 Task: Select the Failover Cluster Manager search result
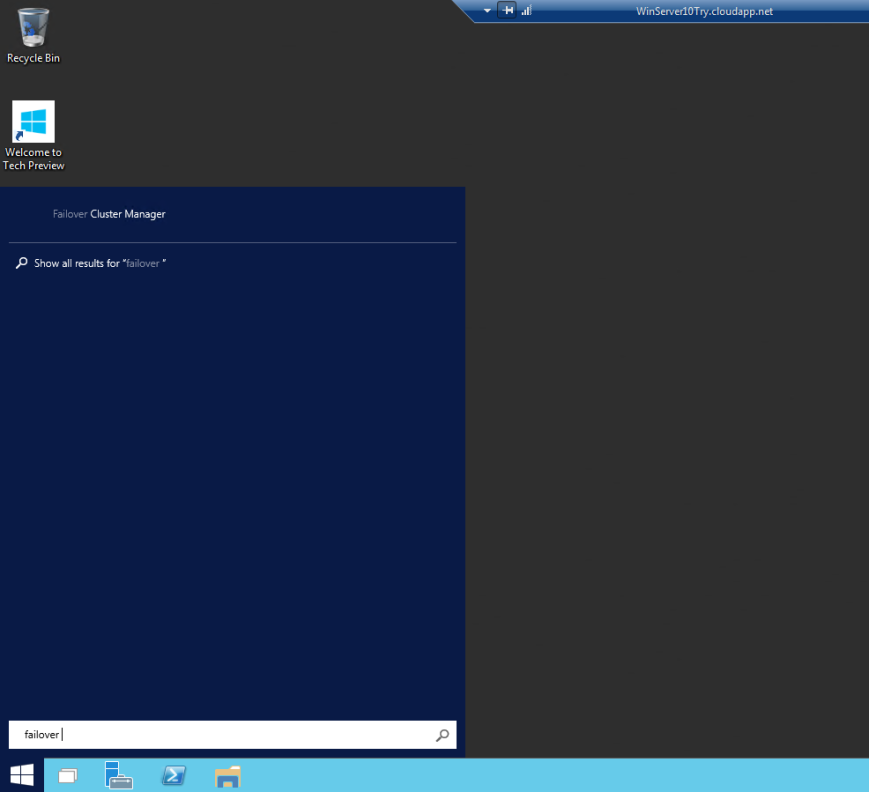tap(109, 214)
